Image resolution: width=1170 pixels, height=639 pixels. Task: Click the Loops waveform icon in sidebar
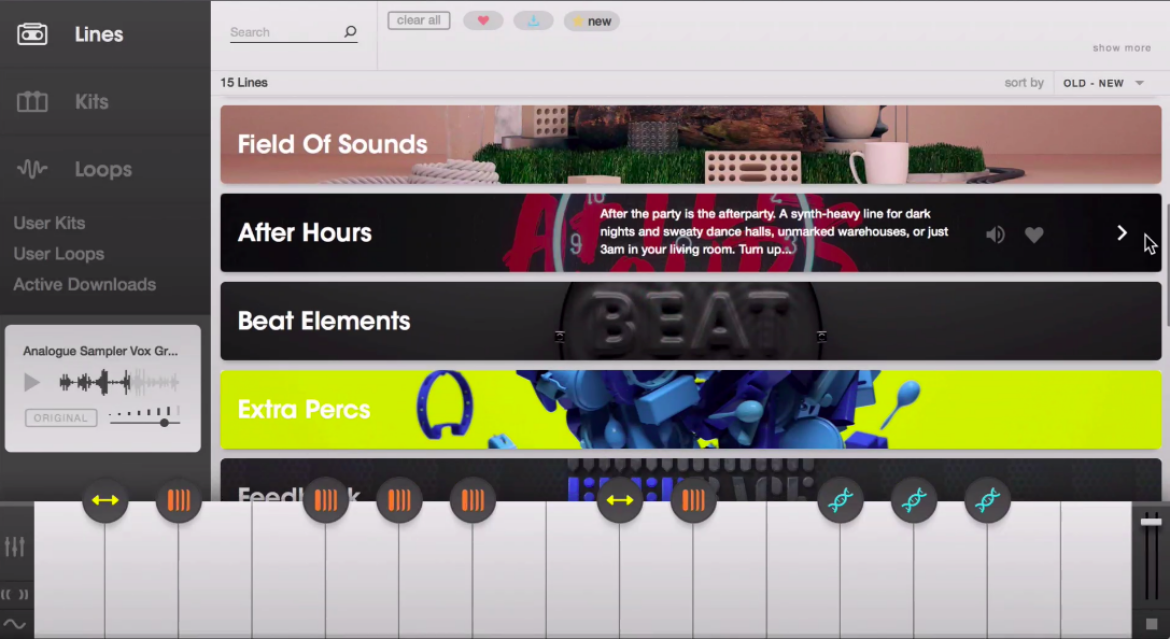click(32, 169)
